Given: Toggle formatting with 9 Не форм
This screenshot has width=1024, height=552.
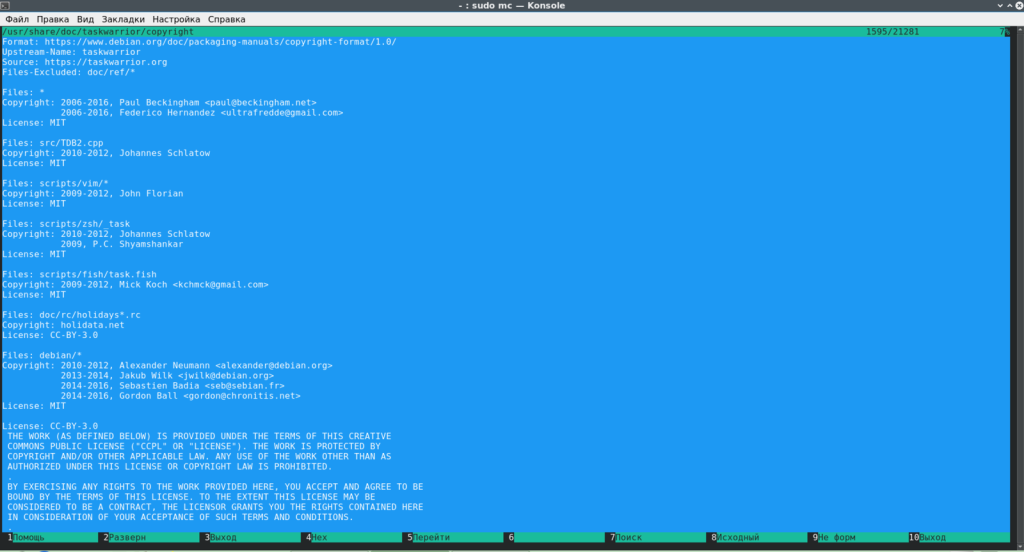Looking at the screenshot, I should point(836,538).
